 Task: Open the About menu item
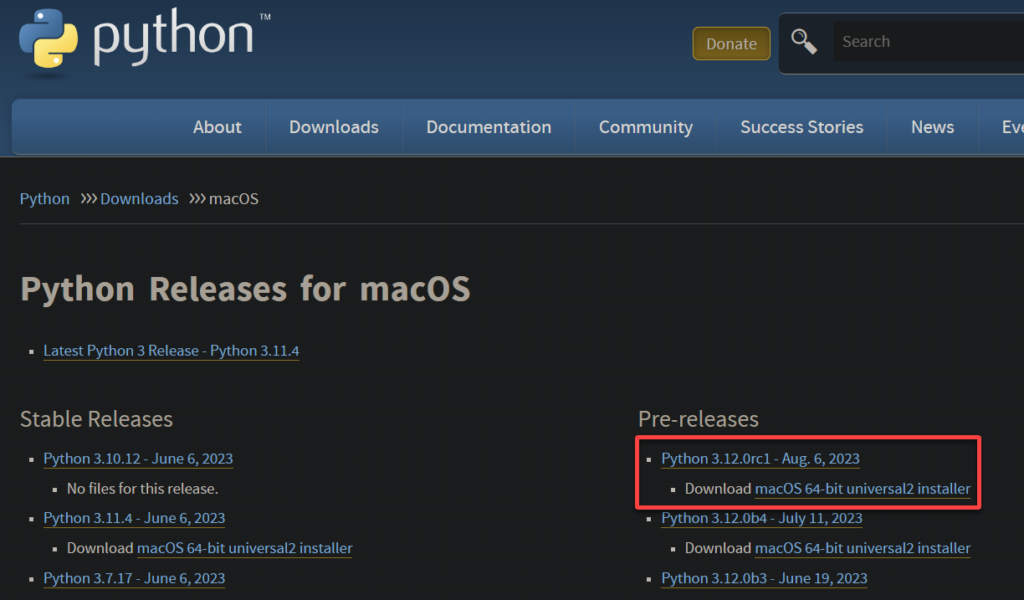coord(217,127)
